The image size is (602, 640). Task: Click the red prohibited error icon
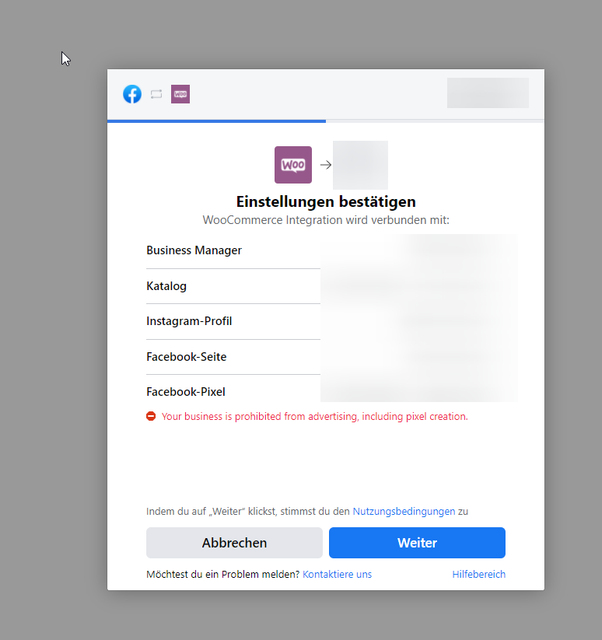(151, 416)
